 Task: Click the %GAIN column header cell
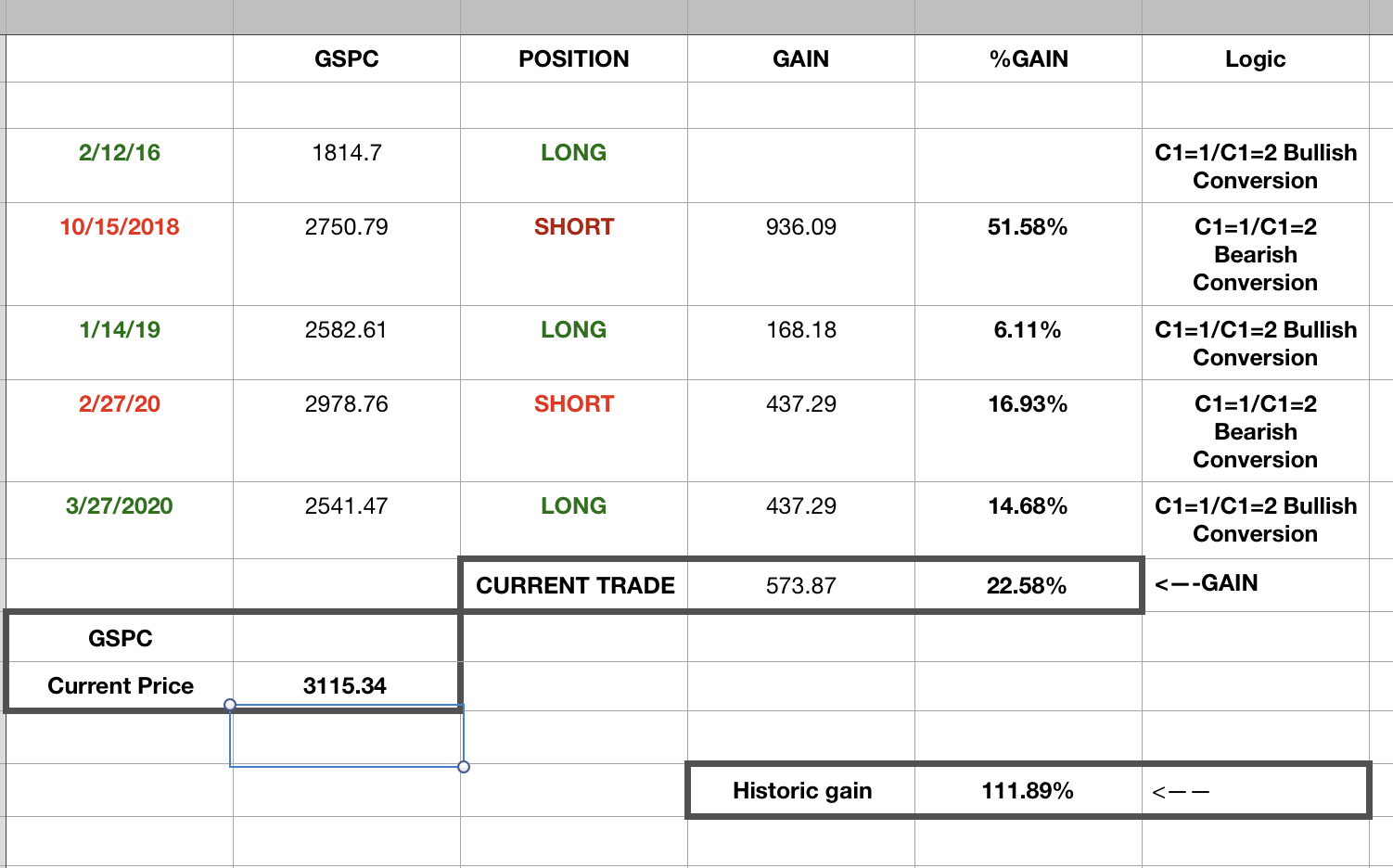pos(1028,59)
